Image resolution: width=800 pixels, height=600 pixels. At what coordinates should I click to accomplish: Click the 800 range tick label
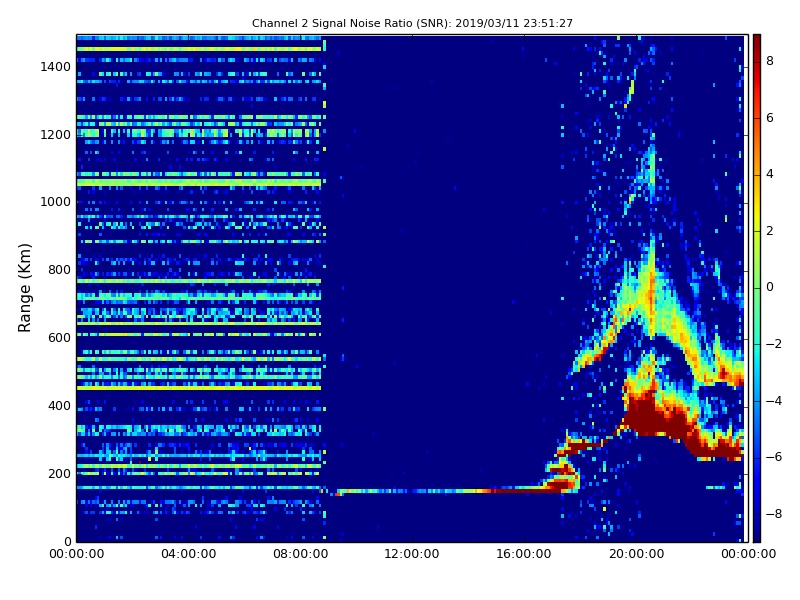click(59, 269)
